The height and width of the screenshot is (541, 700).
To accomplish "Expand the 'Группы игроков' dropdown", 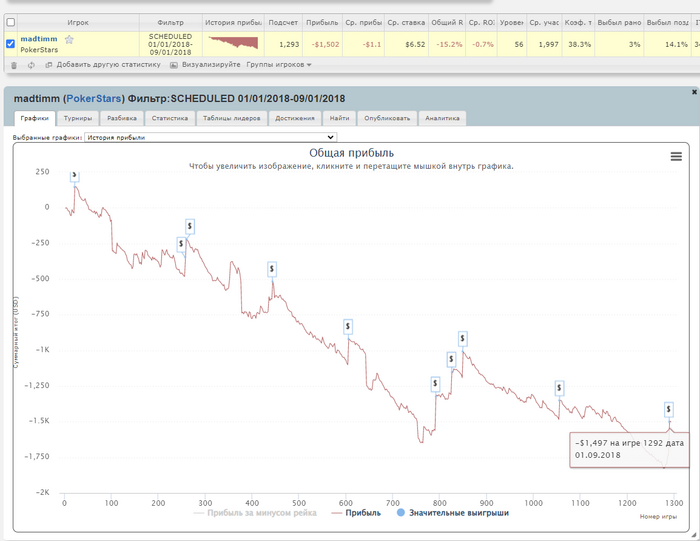I will click(x=279, y=65).
